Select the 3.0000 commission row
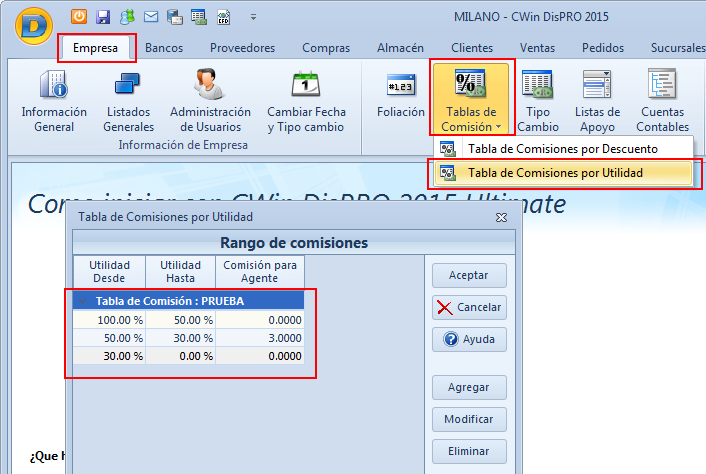This screenshot has height=474, width=706. pos(190,338)
